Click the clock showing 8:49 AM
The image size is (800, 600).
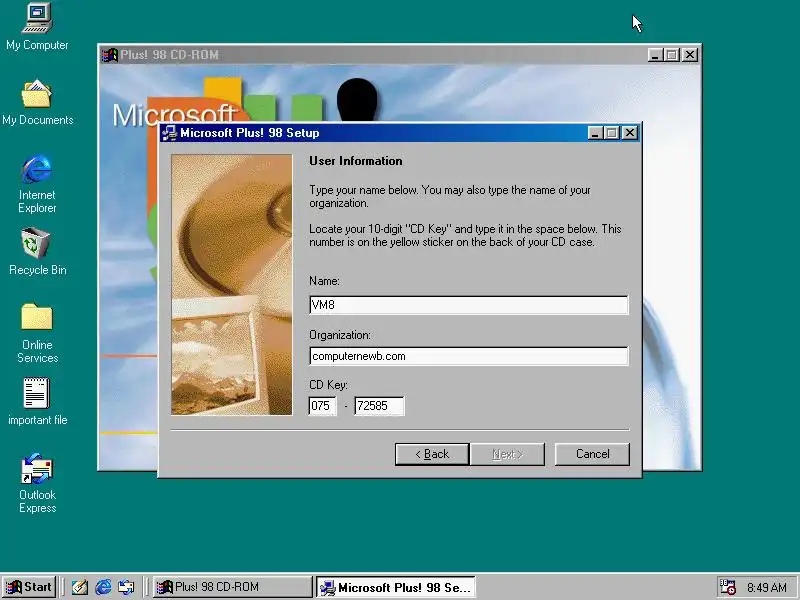click(767, 588)
